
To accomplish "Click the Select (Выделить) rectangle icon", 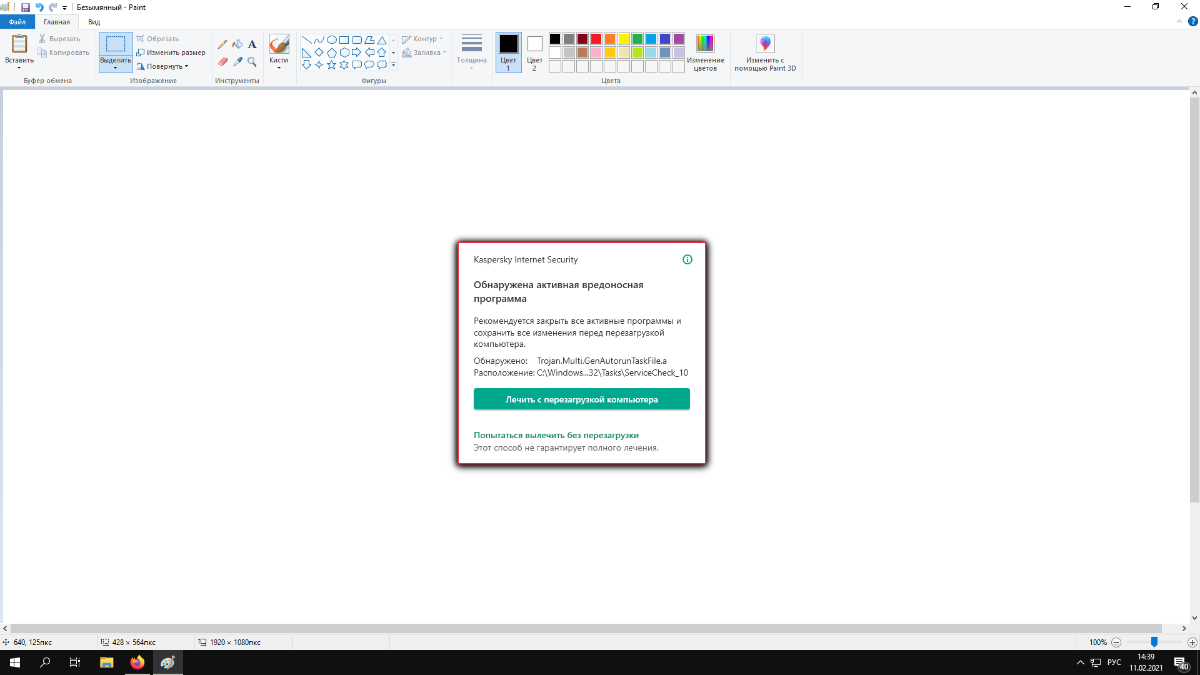I will point(116,44).
